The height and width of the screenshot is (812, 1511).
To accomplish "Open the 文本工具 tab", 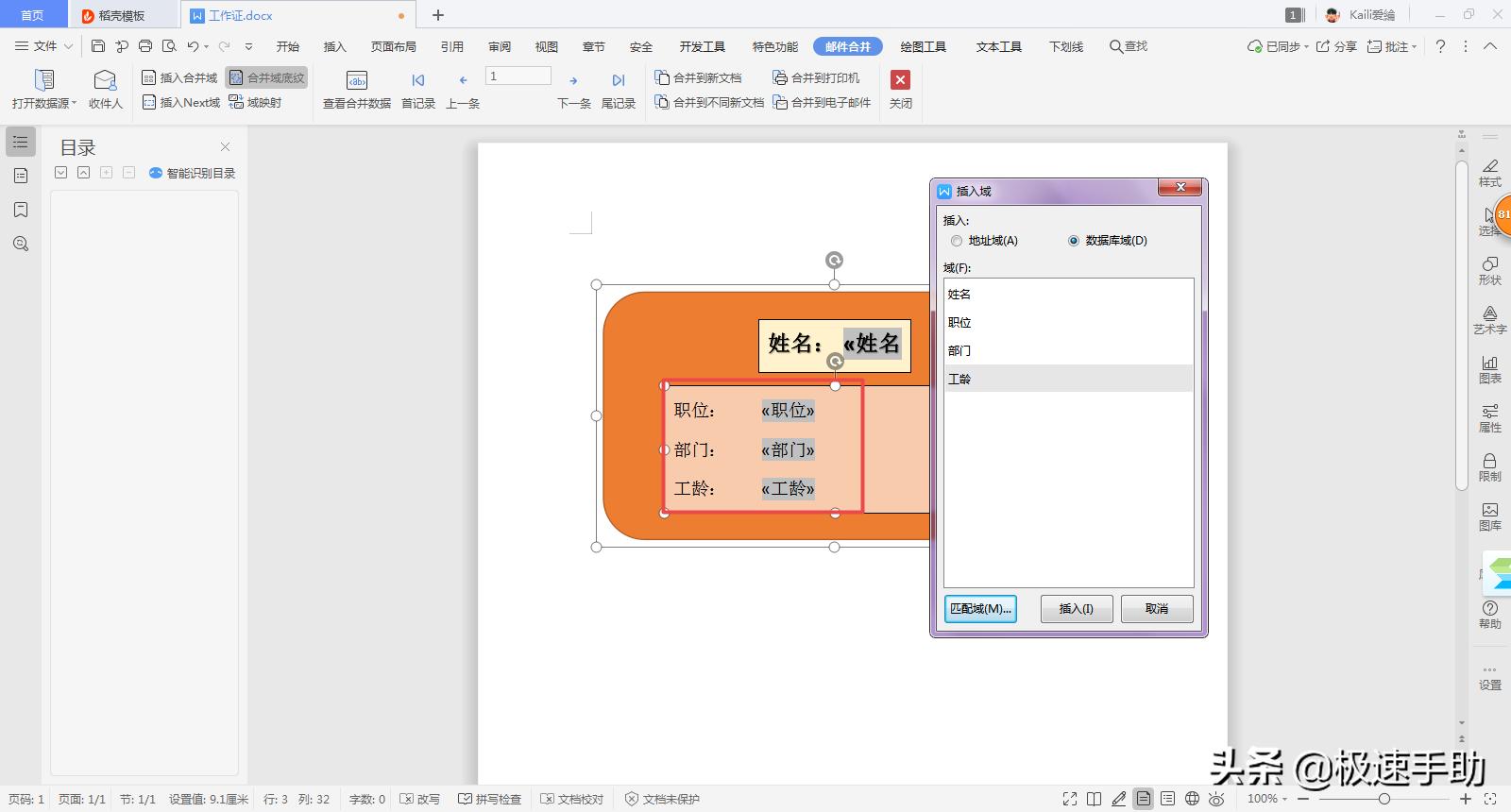I will tap(999, 46).
